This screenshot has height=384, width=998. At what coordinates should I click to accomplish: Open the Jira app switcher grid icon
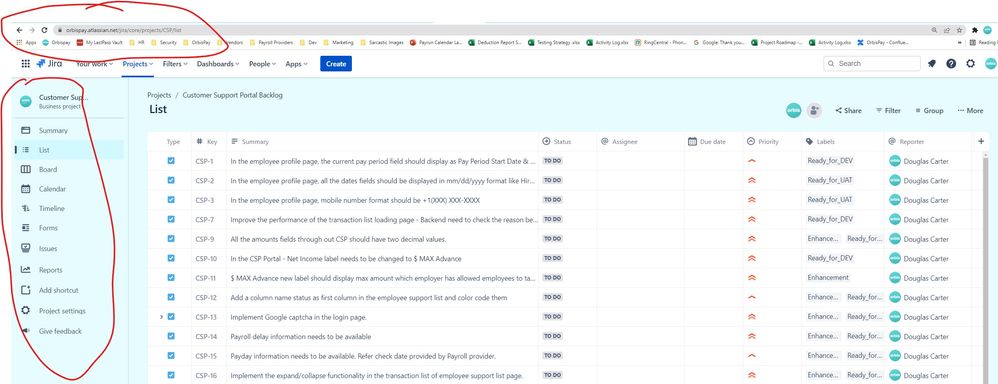coord(25,64)
